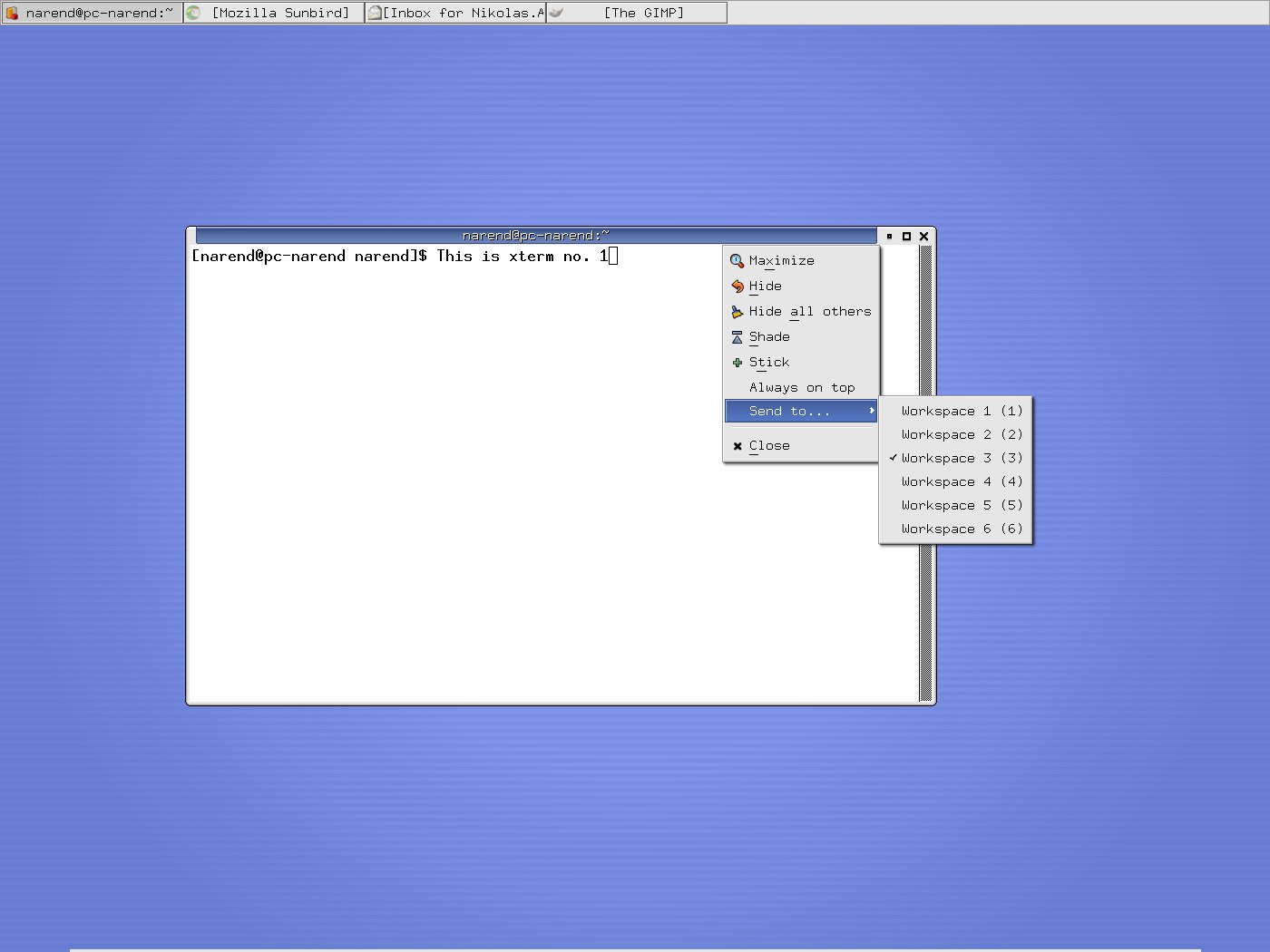1270x952 pixels.
Task: Switch to the Inbox for Nikolas taskbar button
Action: click(455, 13)
